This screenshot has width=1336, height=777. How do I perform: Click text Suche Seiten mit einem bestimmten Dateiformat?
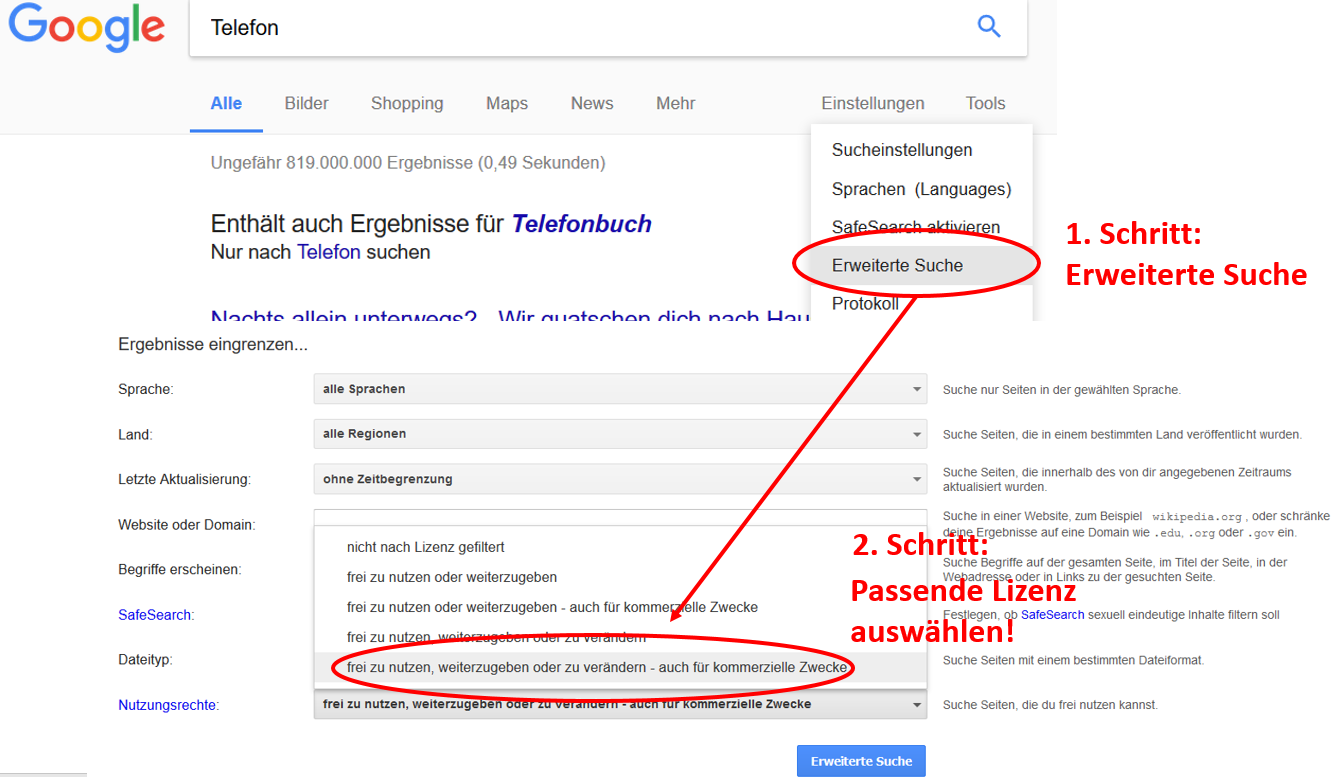coord(1073,660)
